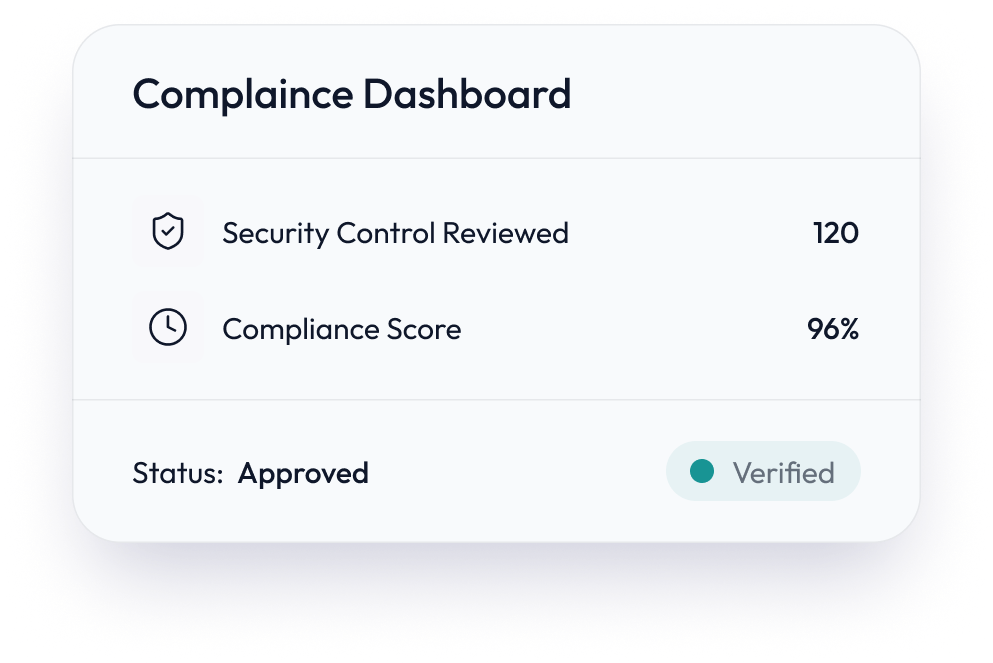Image resolution: width=993 pixels, height=663 pixels.
Task: Click the Status: label text
Action: (177, 473)
